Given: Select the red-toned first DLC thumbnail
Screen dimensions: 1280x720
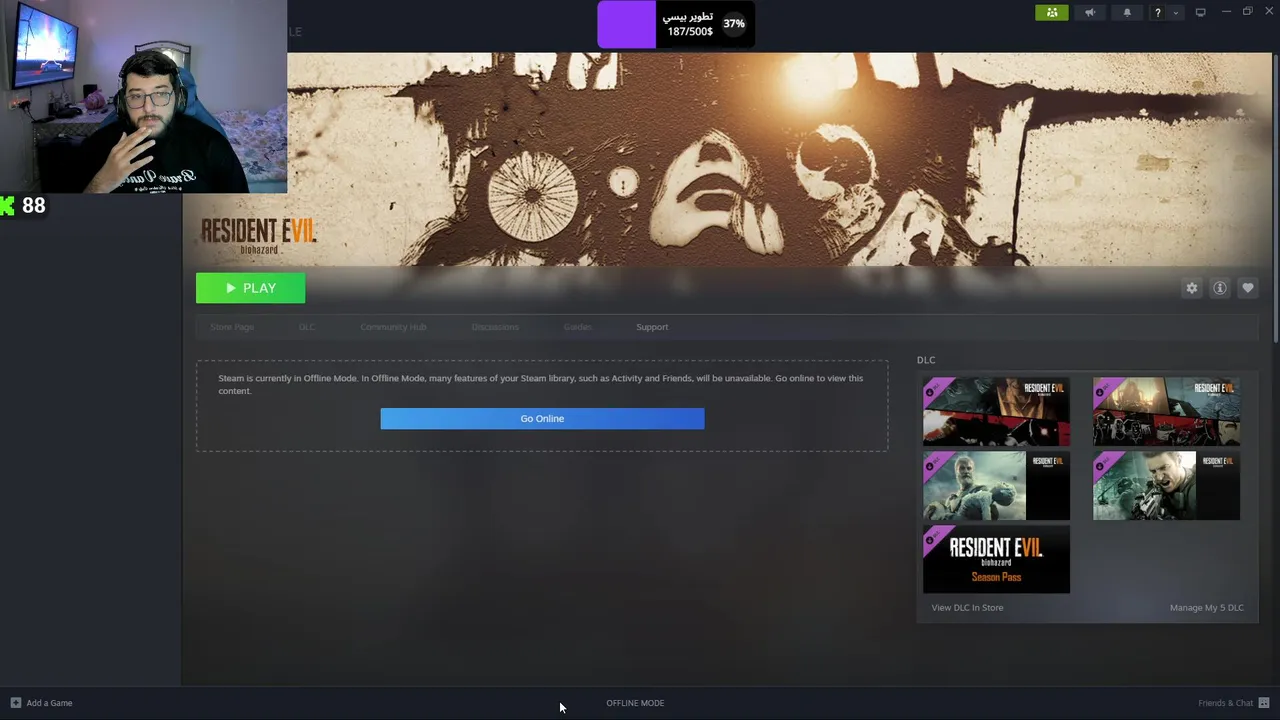Looking at the screenshot, I should coord(996,411).
